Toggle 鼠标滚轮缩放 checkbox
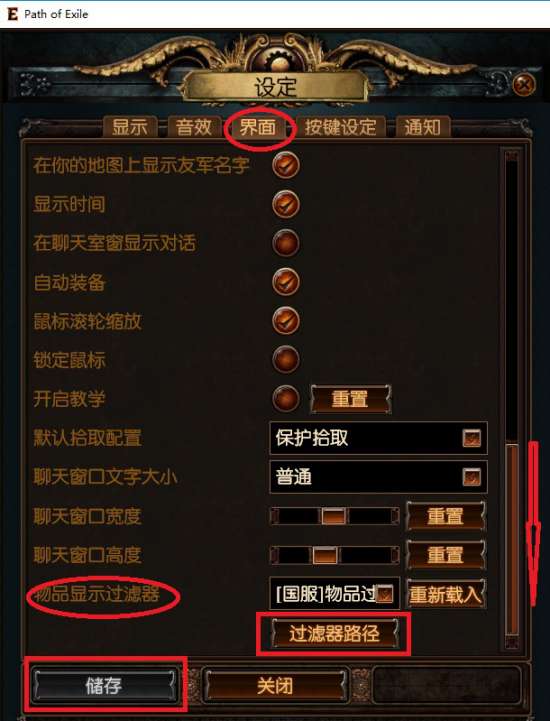The height and width of the screenshot is (721, 550). (x=286, y=321)
